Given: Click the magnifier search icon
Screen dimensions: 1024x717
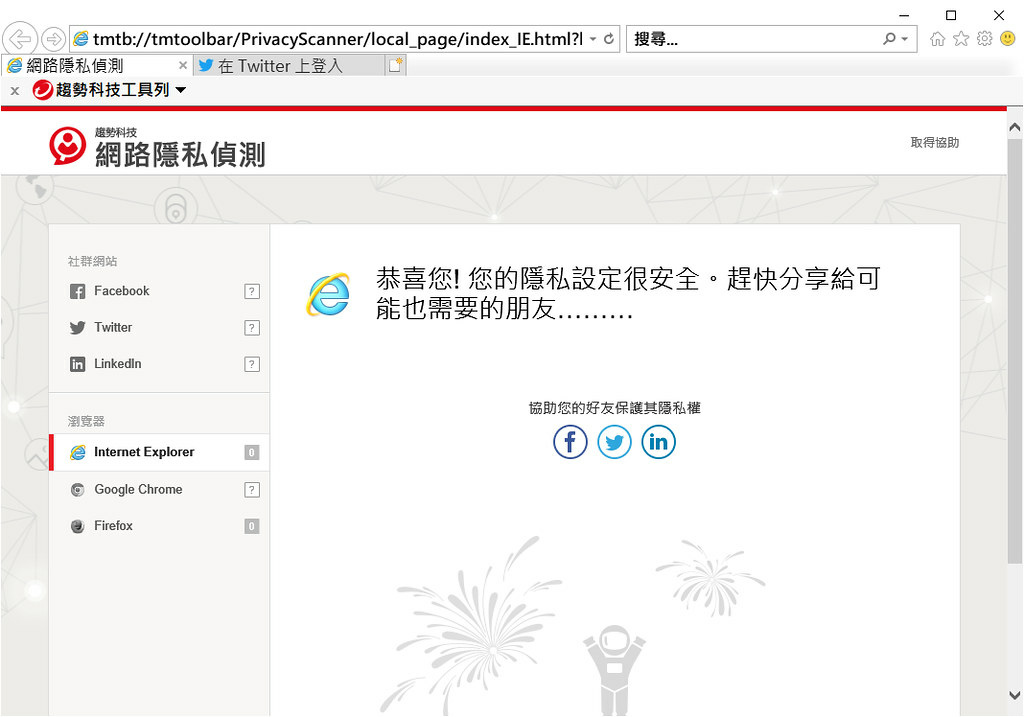Looking at the screenshot, I should coord(889,39).
